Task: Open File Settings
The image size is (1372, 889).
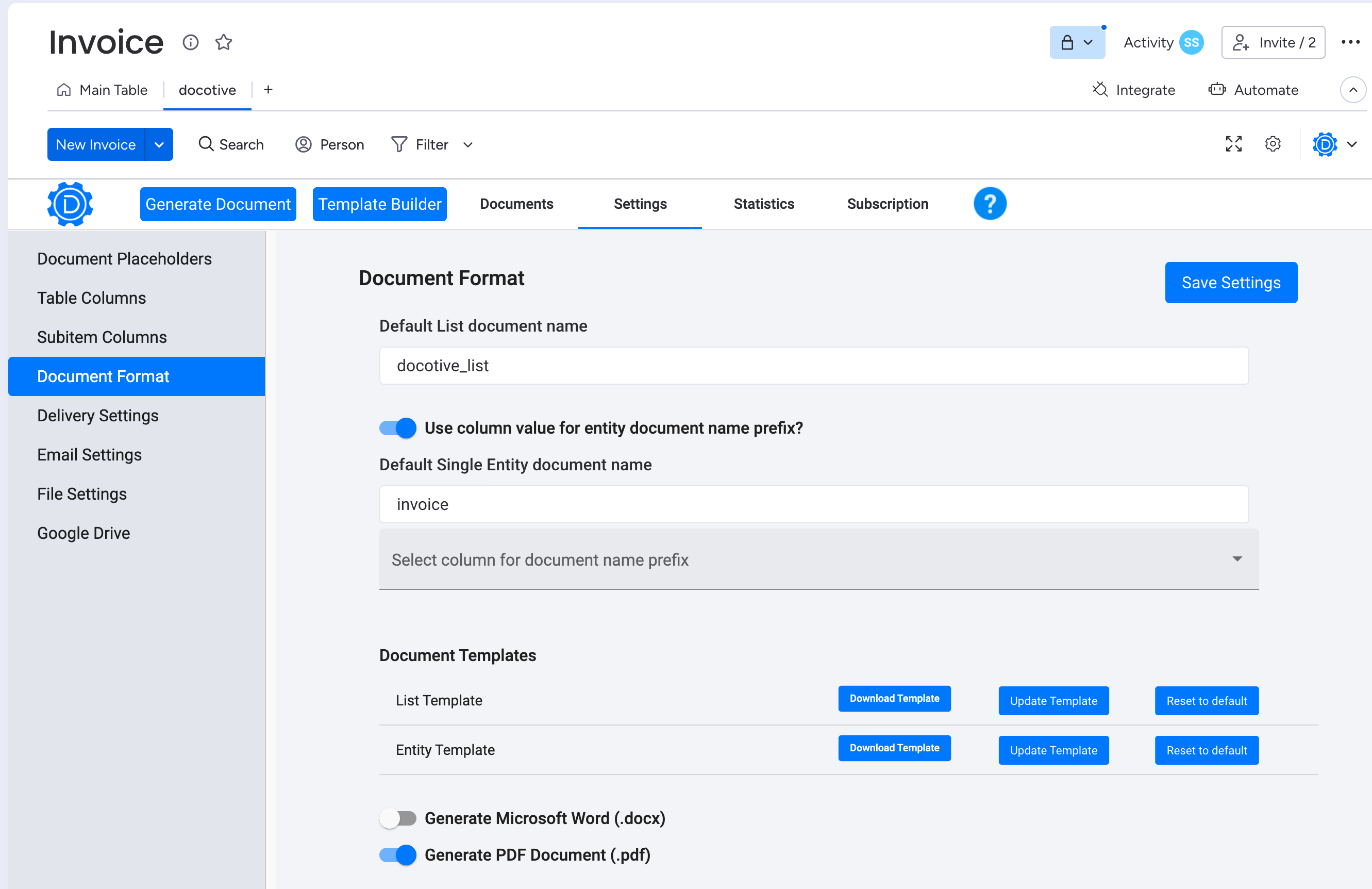Action: point(137,494)
